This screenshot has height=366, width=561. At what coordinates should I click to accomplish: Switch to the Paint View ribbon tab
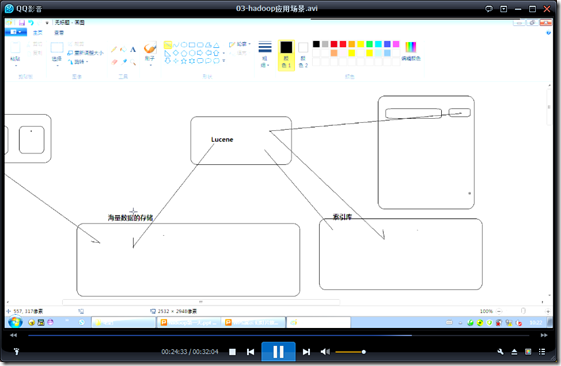tap(59, 33)
